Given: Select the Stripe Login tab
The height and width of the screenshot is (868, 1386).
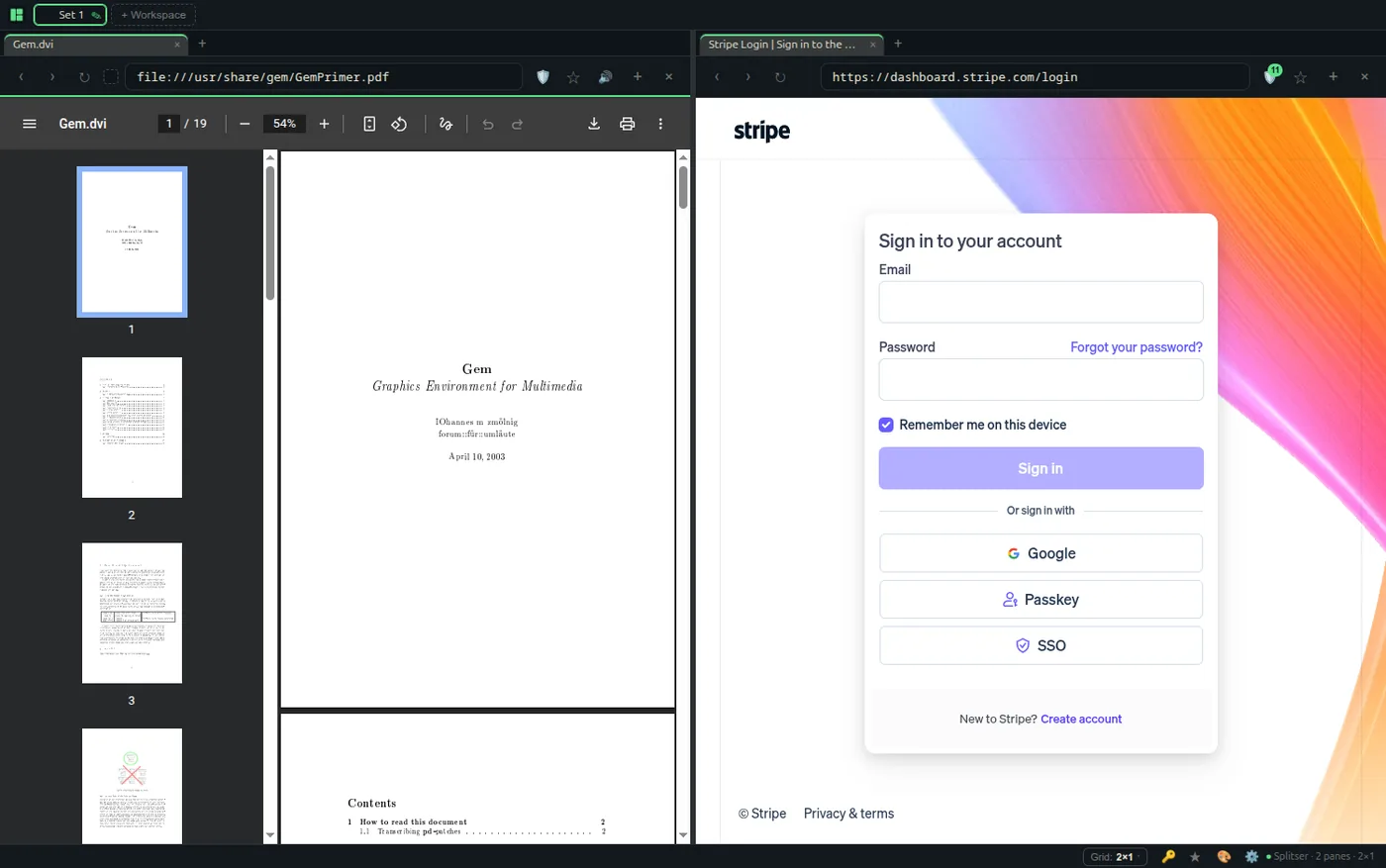Looking at the screenshot, I should [792, 45].
